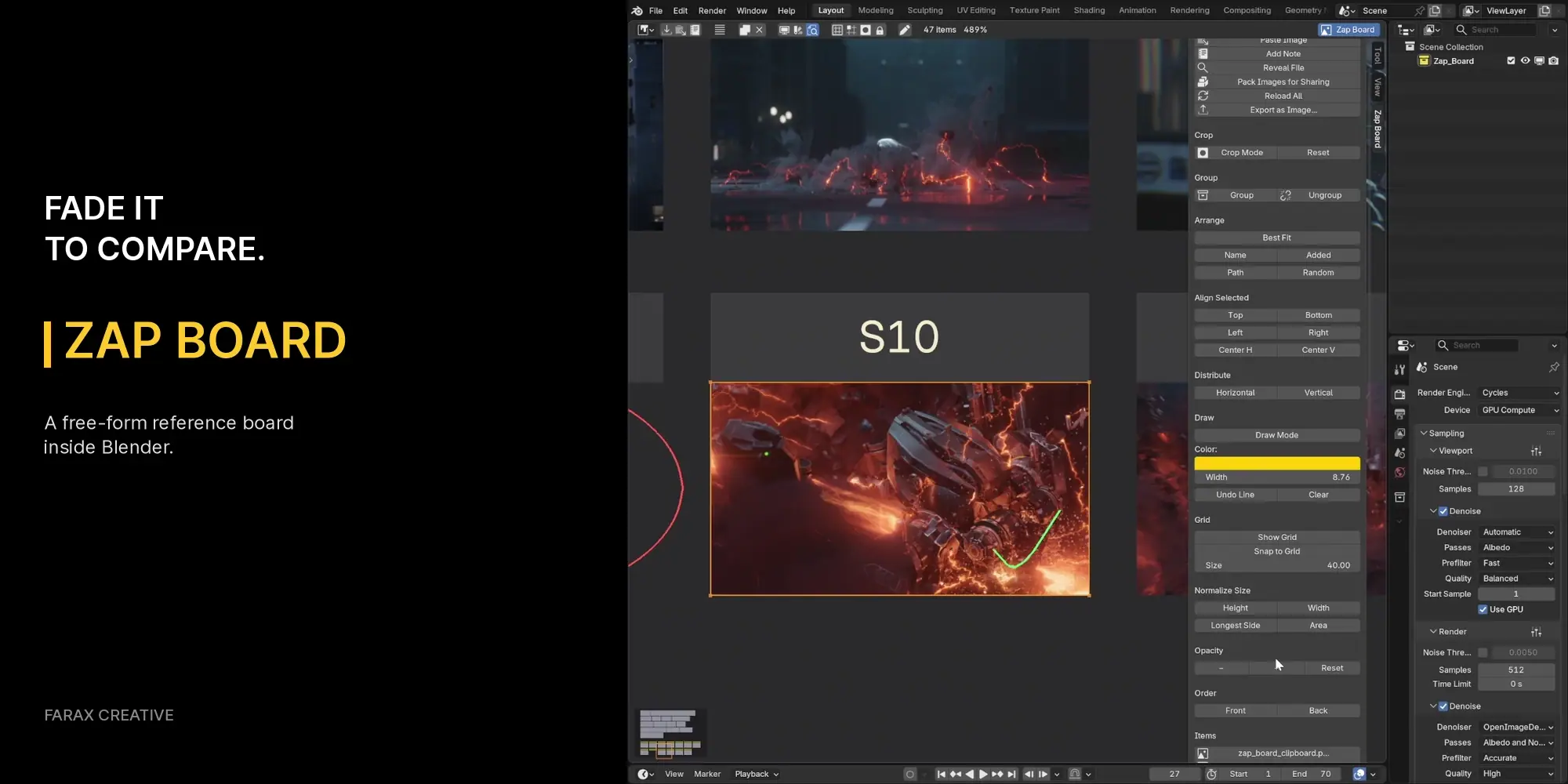Switch to Shading workspace tab

[1089, 11]
